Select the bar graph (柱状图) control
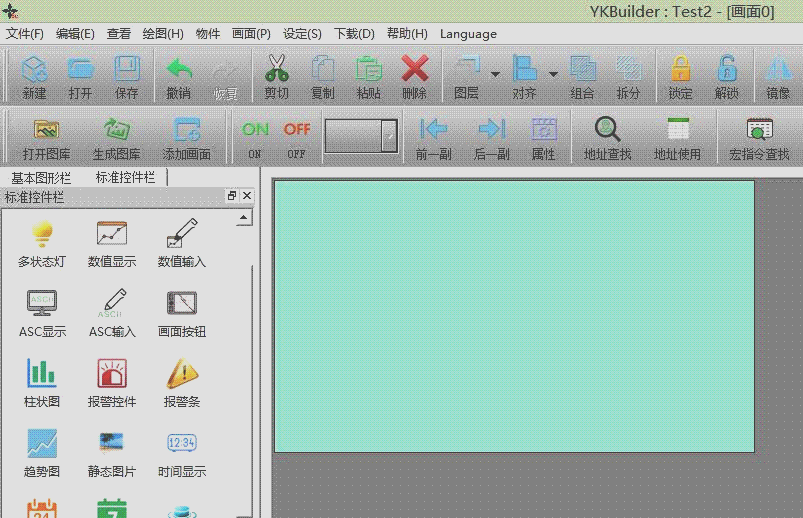Image resolution: width=803 pixels, height=518 pixels. click(x=42, y=383)
